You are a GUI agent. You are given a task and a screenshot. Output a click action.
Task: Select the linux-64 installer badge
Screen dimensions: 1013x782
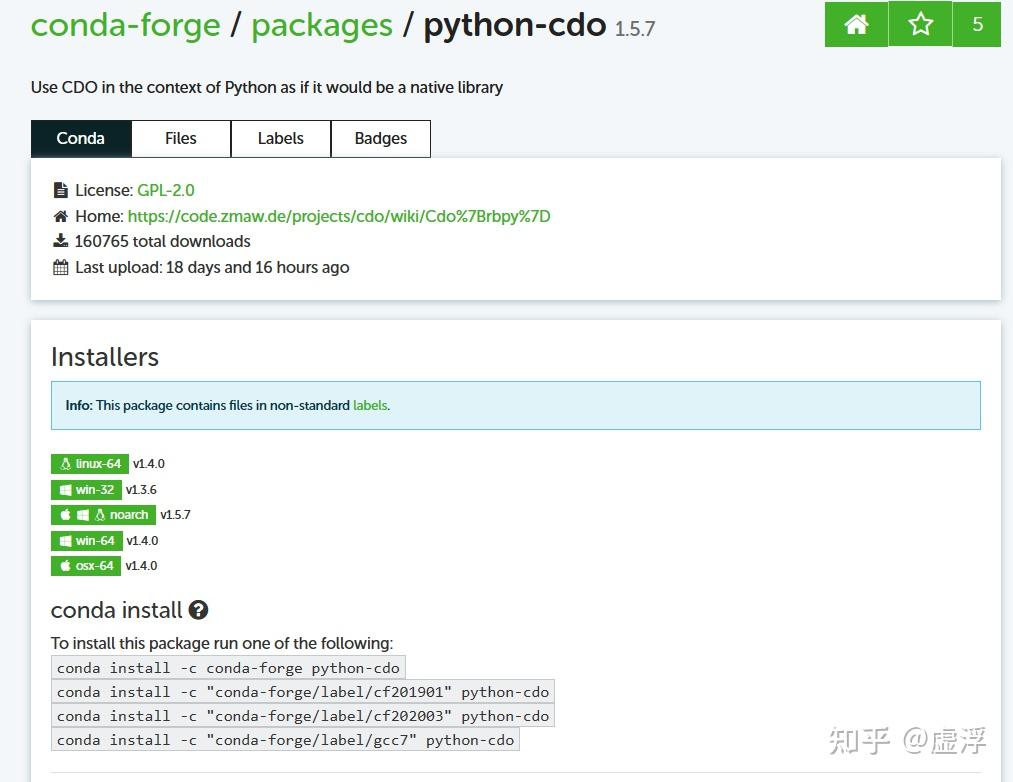89,463
